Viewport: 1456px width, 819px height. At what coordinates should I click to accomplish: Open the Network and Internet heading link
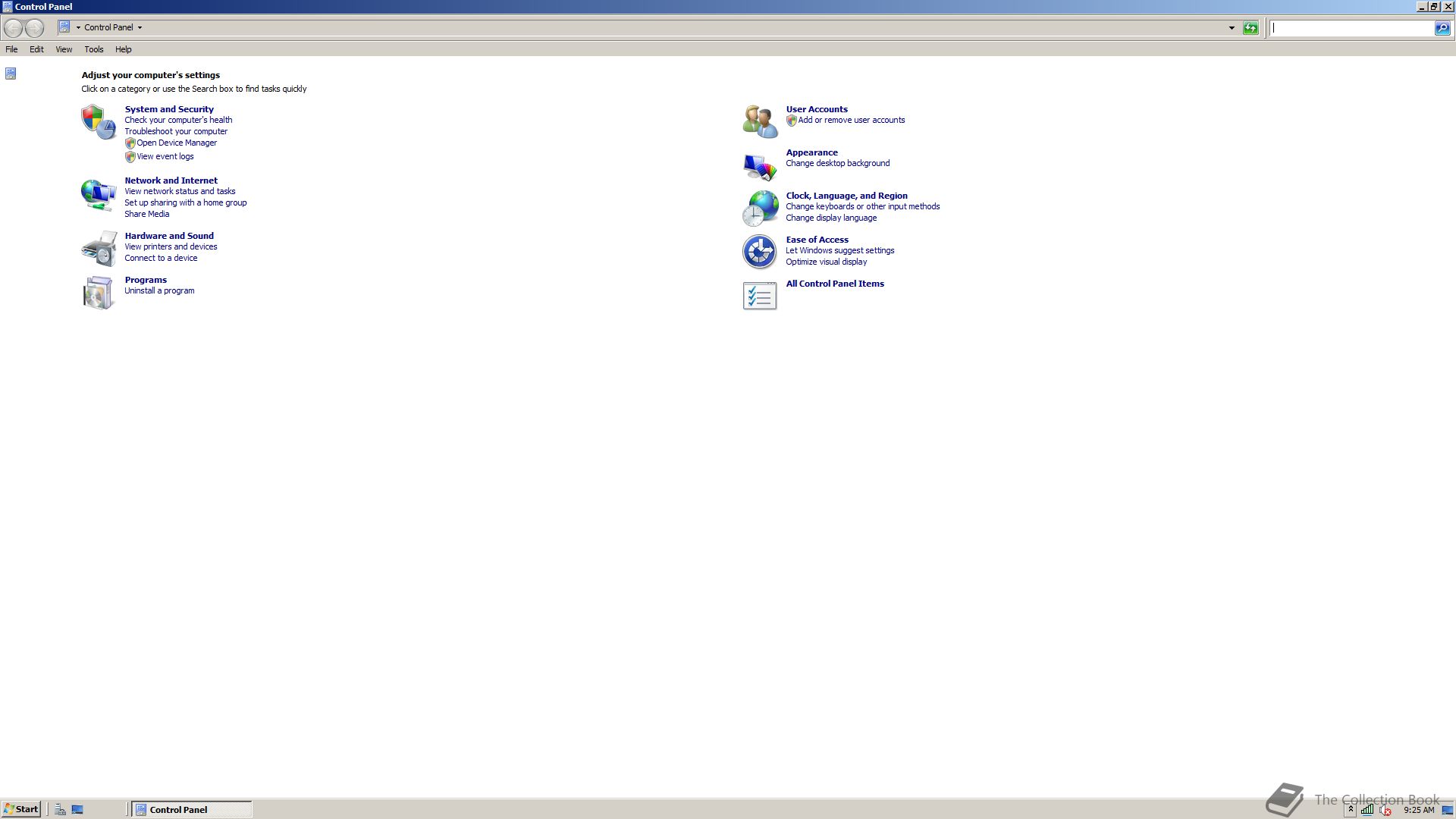point(171,180)
